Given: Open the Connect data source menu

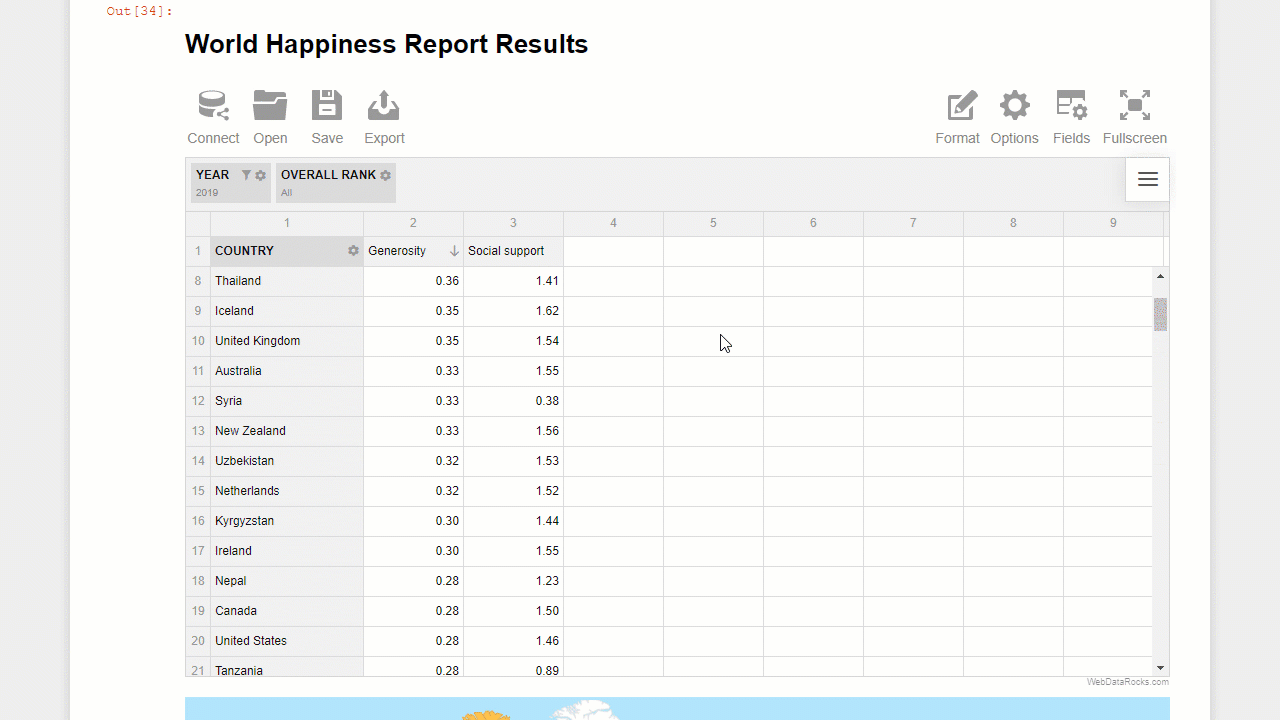Looking at the screenshot, I should [x=213, y=118].
